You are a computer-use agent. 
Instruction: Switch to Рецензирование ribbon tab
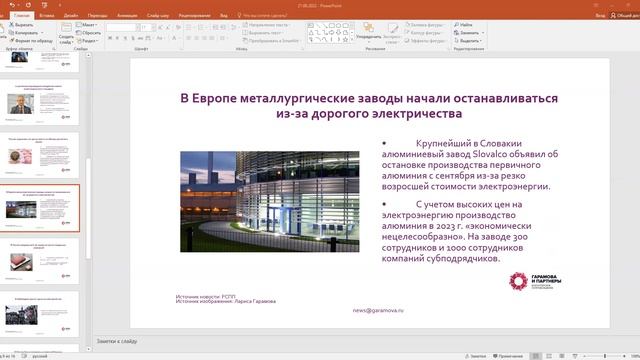194,16
